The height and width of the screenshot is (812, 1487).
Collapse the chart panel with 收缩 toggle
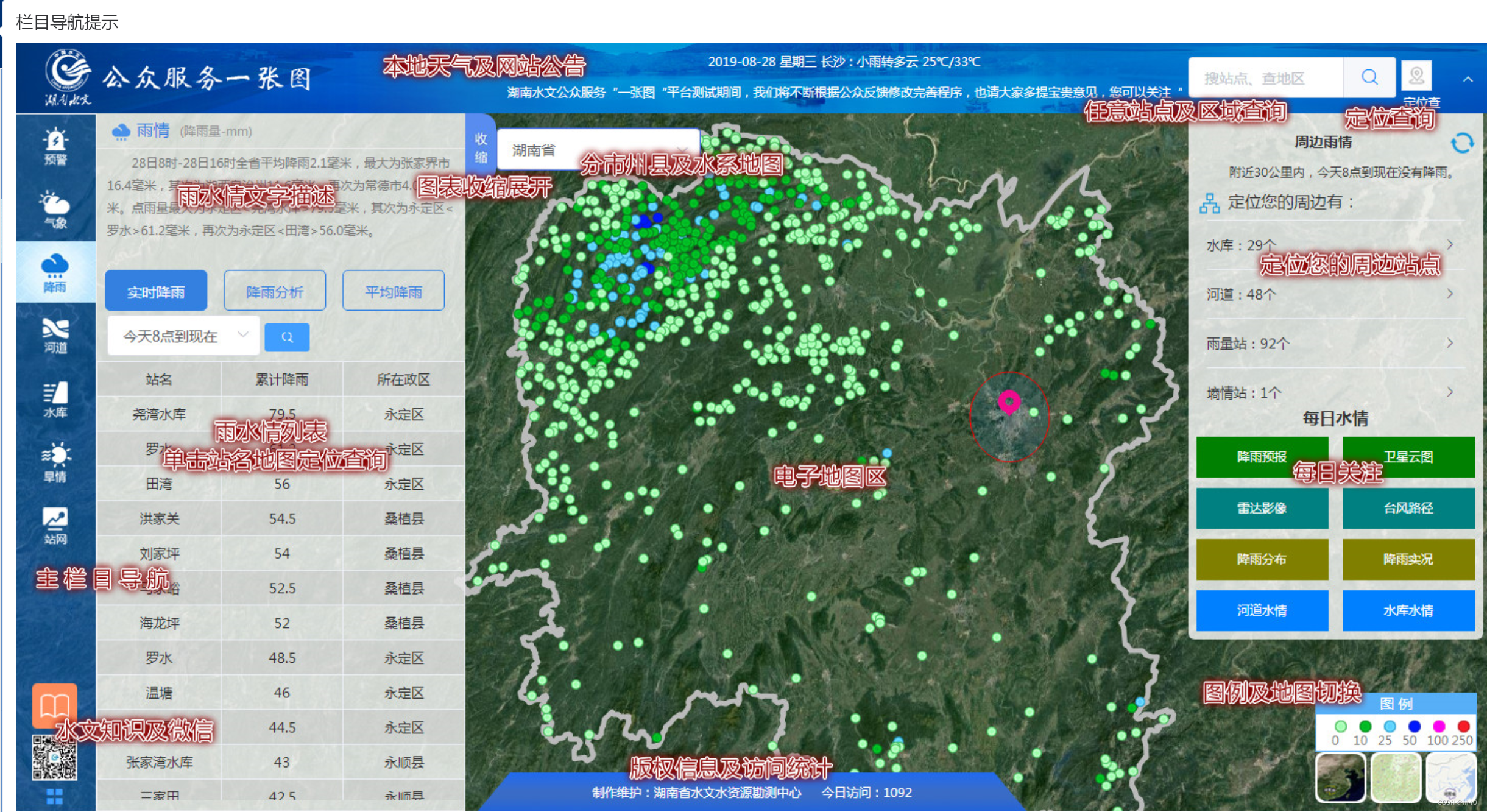point(481,148)
